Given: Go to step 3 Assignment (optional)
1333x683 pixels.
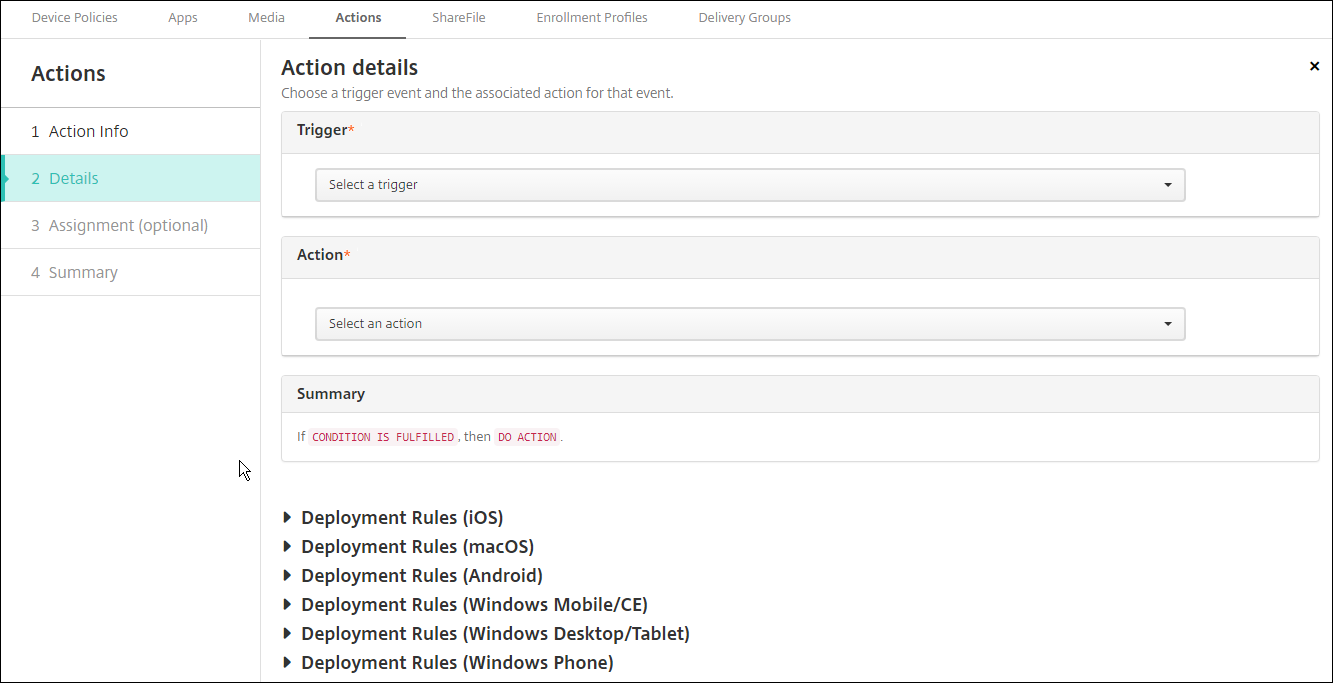Looking at the screenshot, I should coord(130,226).
